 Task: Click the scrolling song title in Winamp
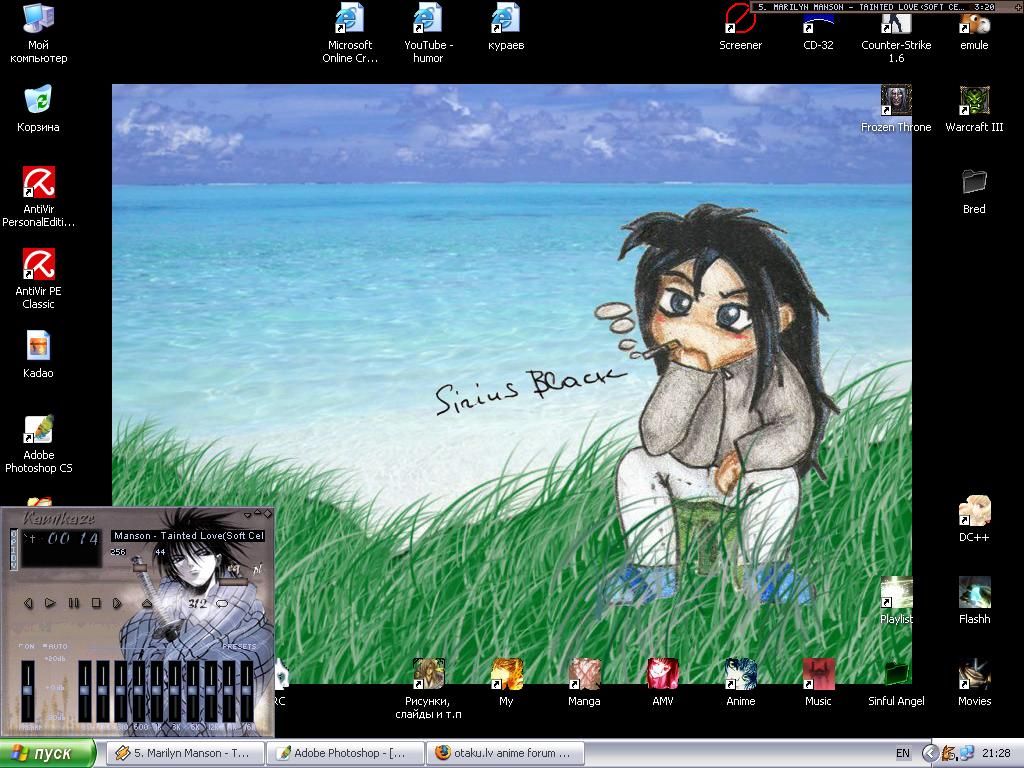click(189, 536)
